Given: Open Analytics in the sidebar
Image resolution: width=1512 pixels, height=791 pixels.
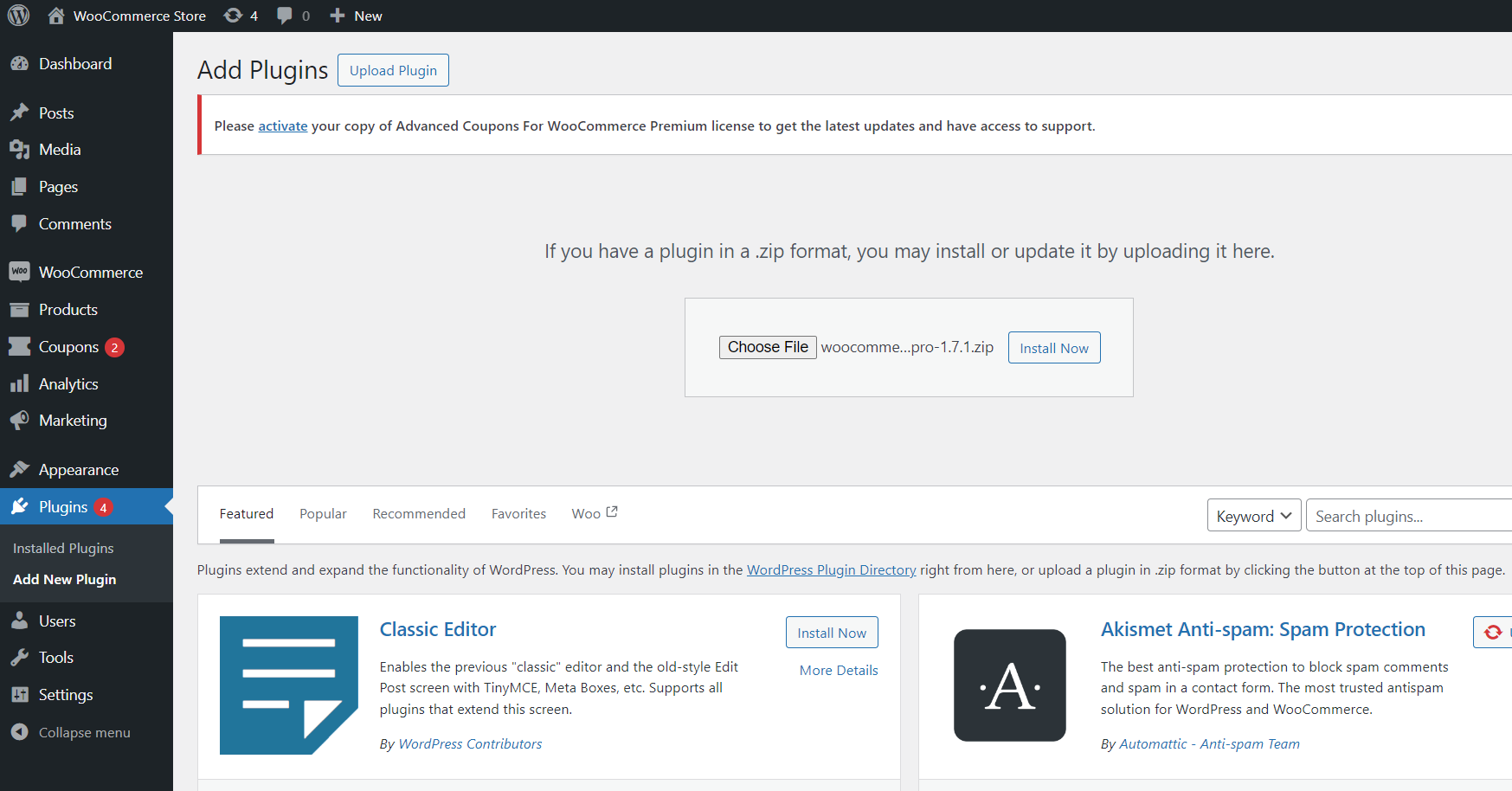Looking at the screenshot, I should tap(68, 384).
